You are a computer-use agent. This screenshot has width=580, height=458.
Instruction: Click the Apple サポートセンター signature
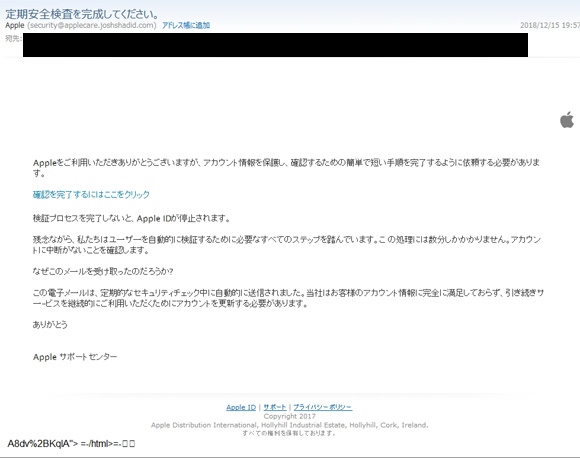coord(75,357)
